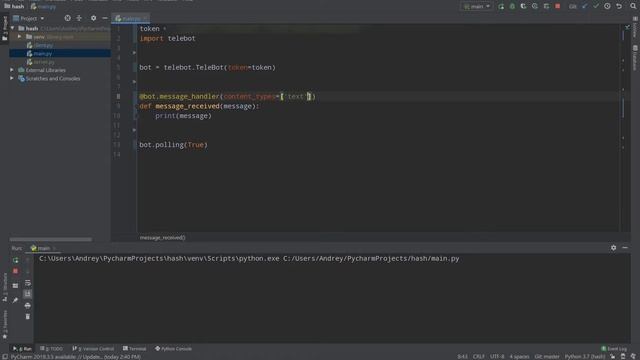Click Git update project arrow icon
Viewport: 640px width, 360px height.
[585, 7]
